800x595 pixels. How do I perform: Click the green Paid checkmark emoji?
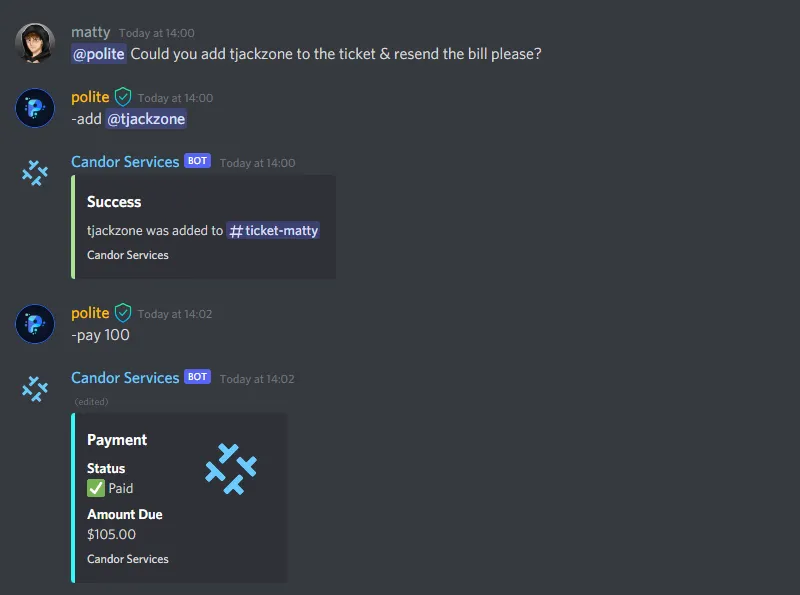(x=95, y=488)
